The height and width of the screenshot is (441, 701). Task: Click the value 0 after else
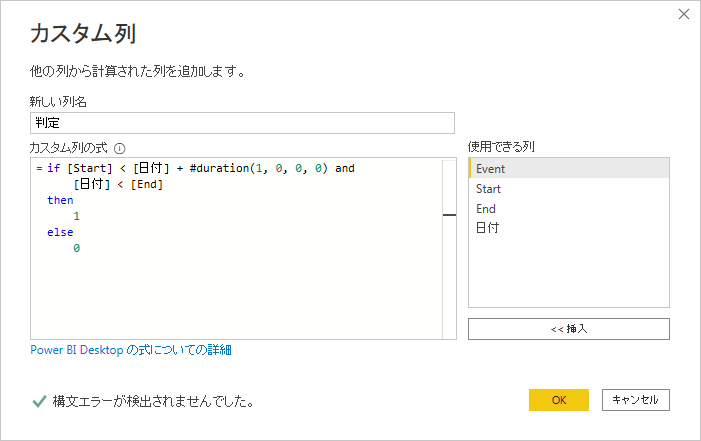pos(76,248)
